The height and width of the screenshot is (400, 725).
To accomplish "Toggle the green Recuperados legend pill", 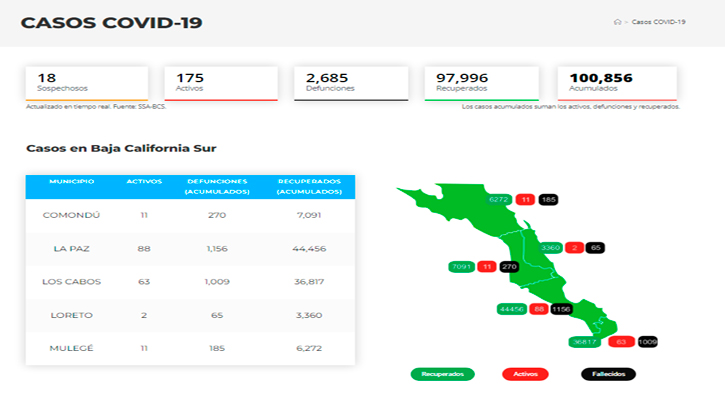I will [442, 374].
